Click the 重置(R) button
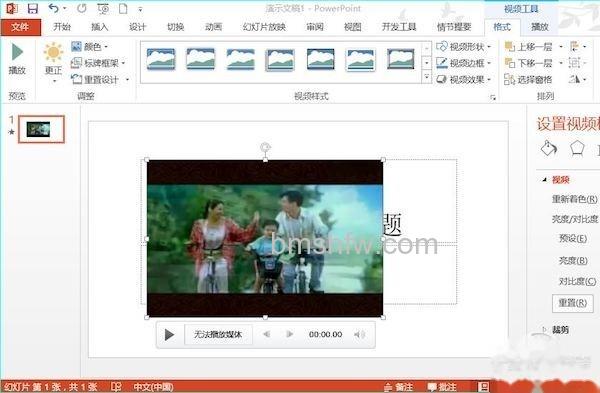This screenshot has height=393, width=600. tap(573, 303)
